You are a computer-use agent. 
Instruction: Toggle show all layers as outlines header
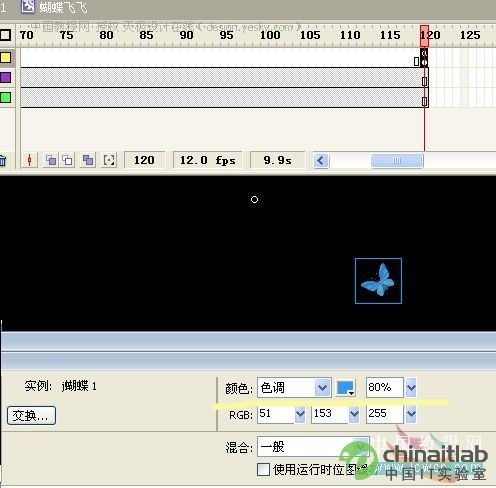6,35
